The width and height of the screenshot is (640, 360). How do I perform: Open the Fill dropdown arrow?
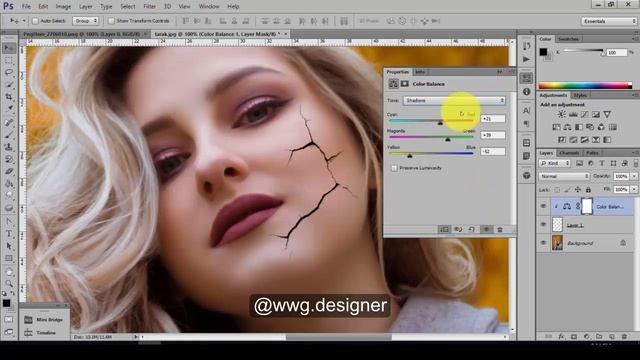634,189
